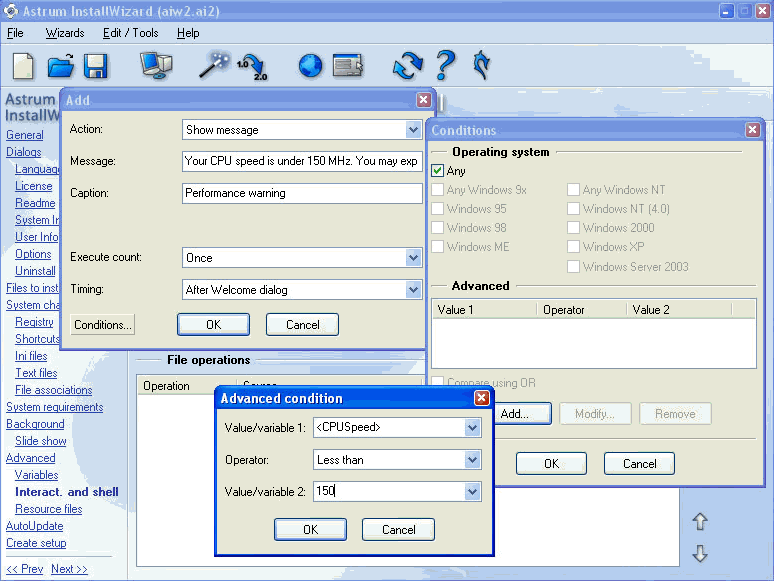Close the Advanced condition dialog
The width and height of the screenshot is (774, 581).
pos(481,397)
